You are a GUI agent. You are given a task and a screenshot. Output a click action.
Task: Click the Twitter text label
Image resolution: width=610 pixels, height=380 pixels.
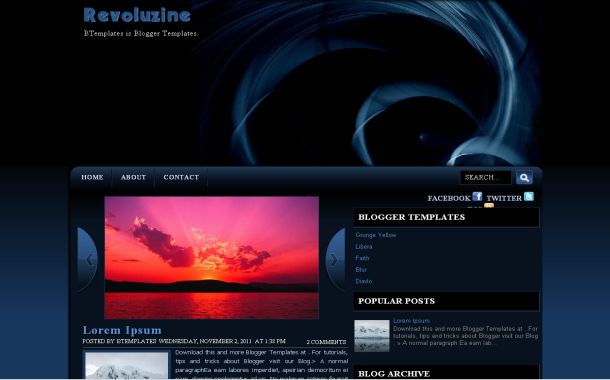(504, 198)
